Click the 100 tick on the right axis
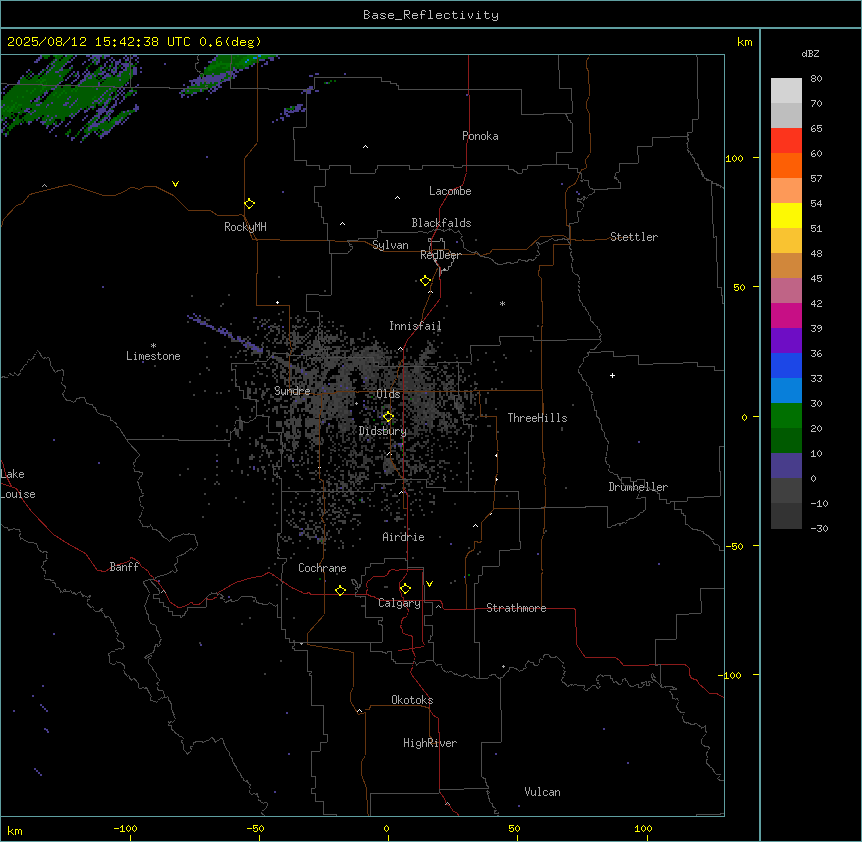 734,158
